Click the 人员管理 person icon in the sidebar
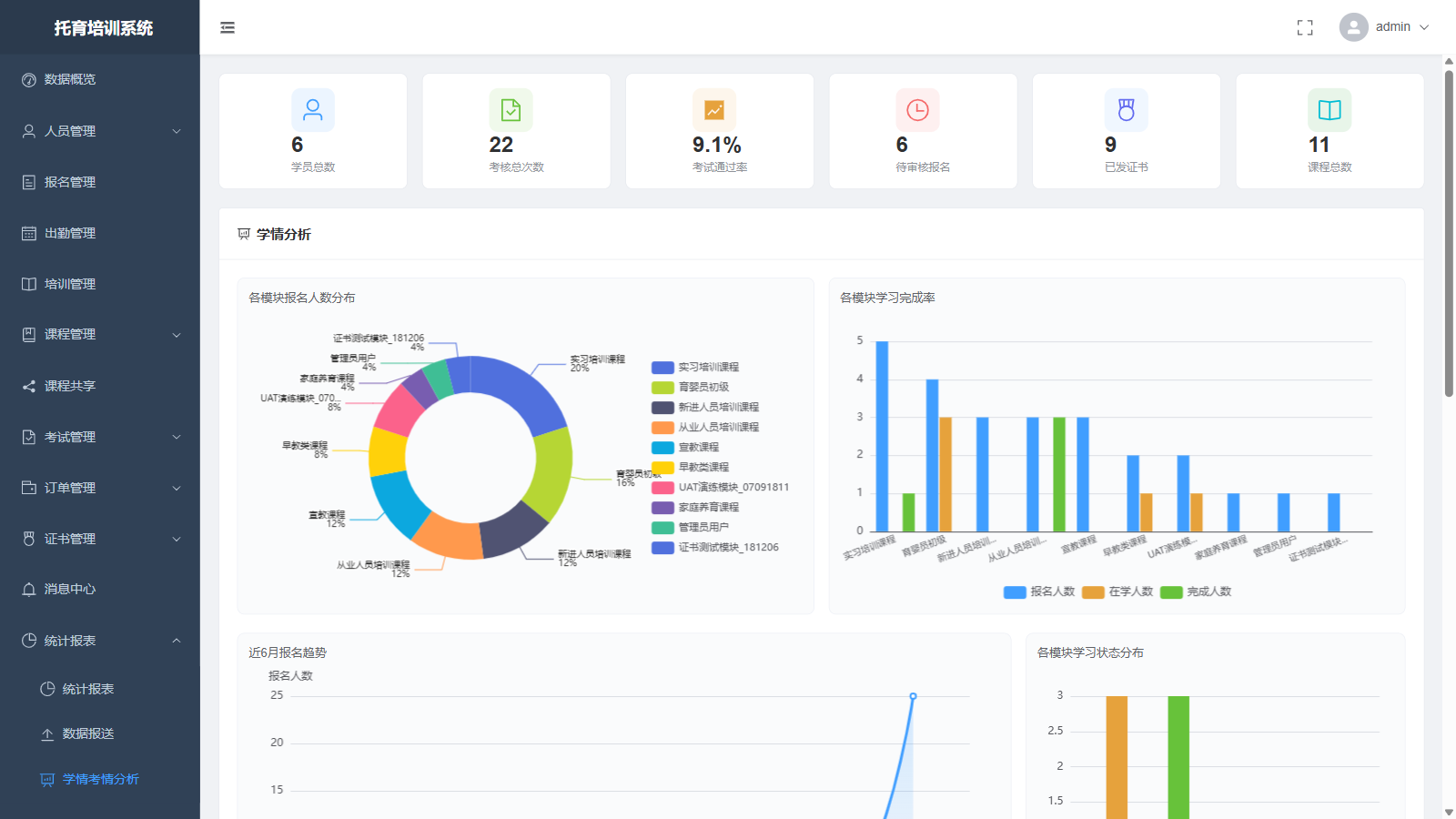The height and width of the screenshot is (819, 1456). pos(29,131)
